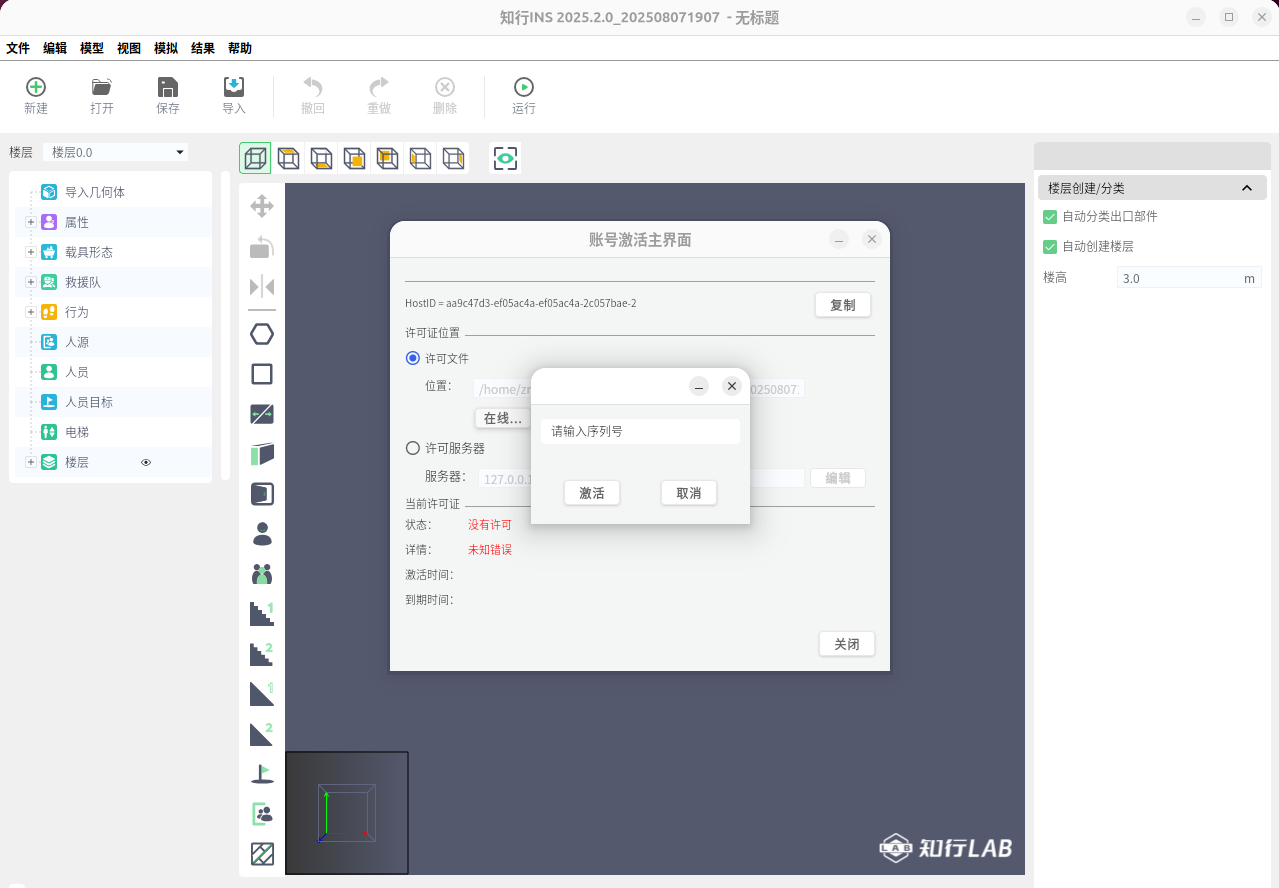
Task: Select 电梯 in the tree
Action: [77, 432]
